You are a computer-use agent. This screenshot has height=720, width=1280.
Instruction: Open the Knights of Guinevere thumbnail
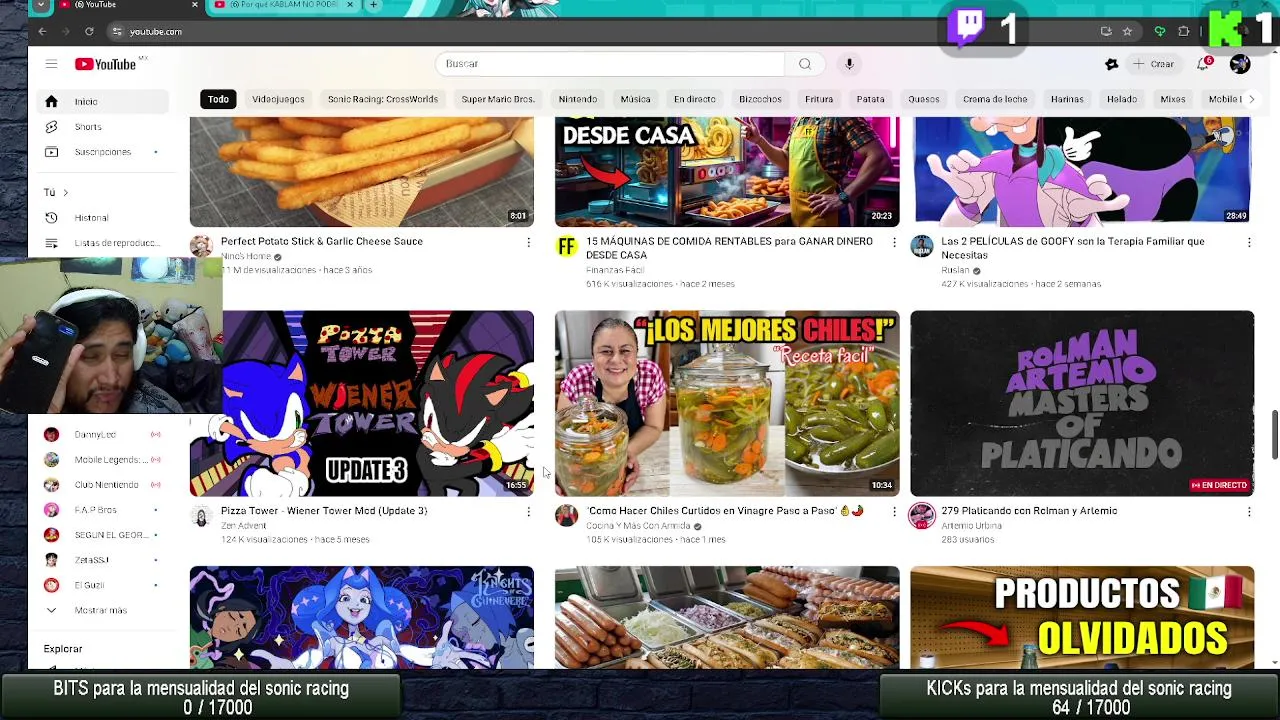[362, 617]
